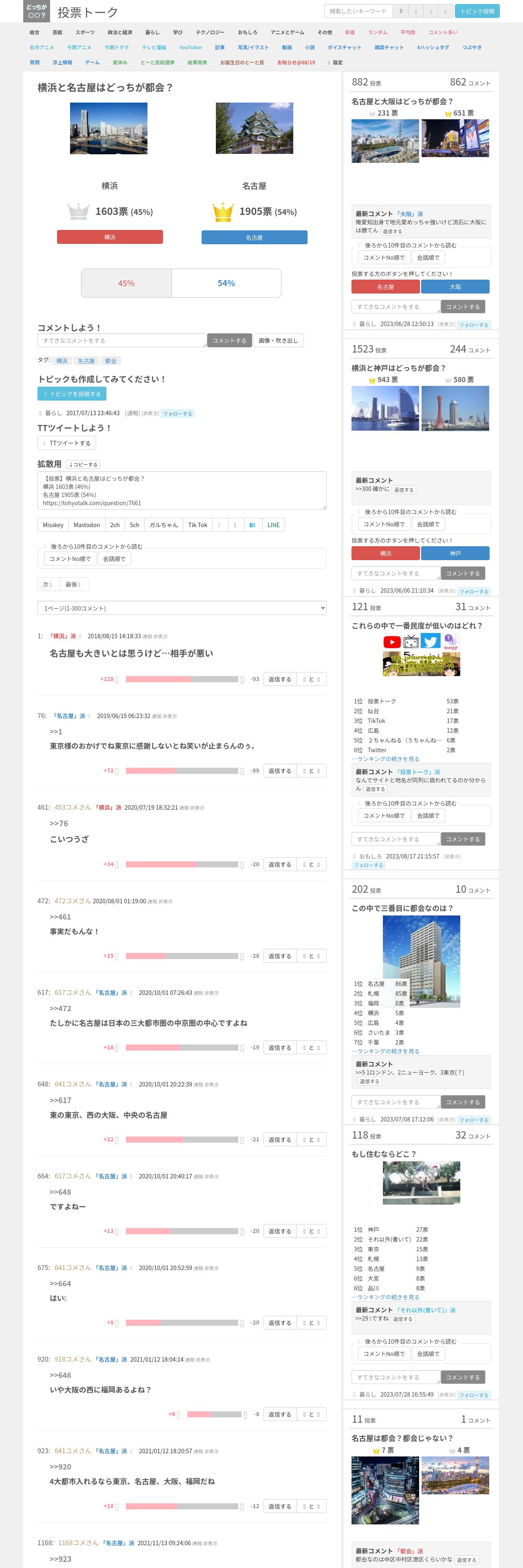Click the どっちが○○? site logo
Screen dimensions: 523x1568
tap(36, 11)
